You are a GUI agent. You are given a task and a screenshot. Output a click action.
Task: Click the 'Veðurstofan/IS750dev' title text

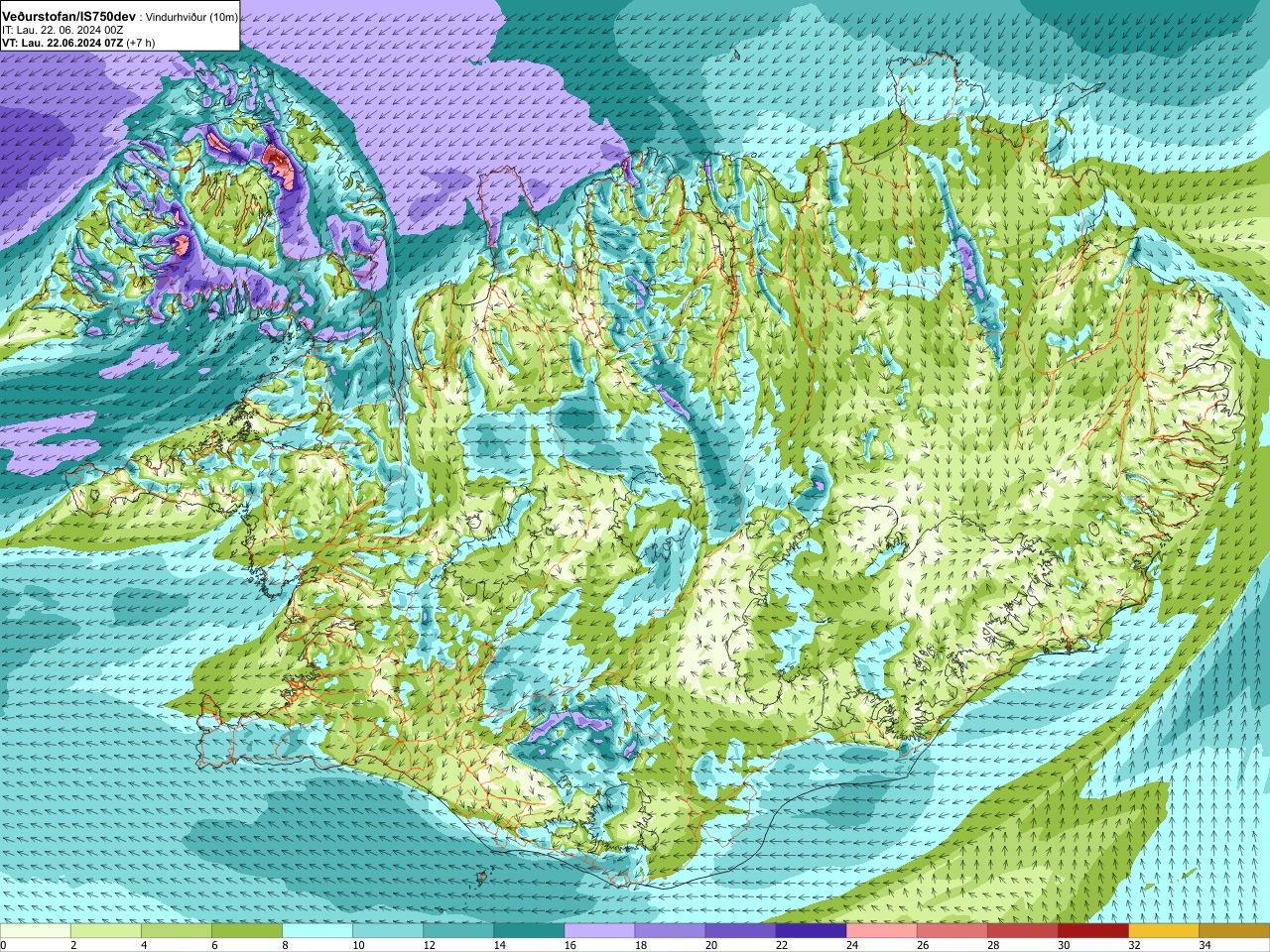pos(68,17)
